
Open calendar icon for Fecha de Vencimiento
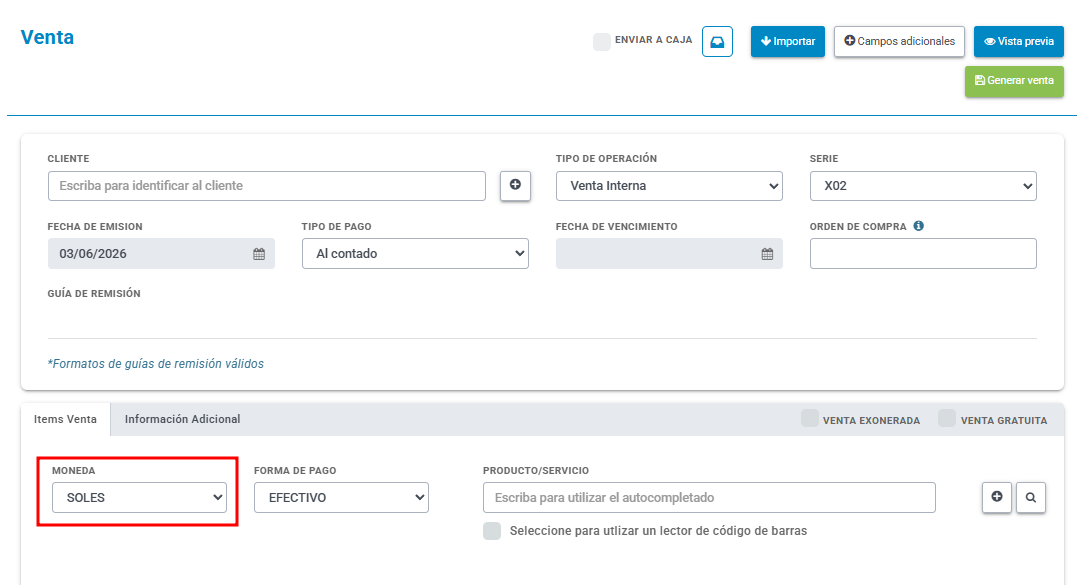pyautogui.click(x=767, y=254)
